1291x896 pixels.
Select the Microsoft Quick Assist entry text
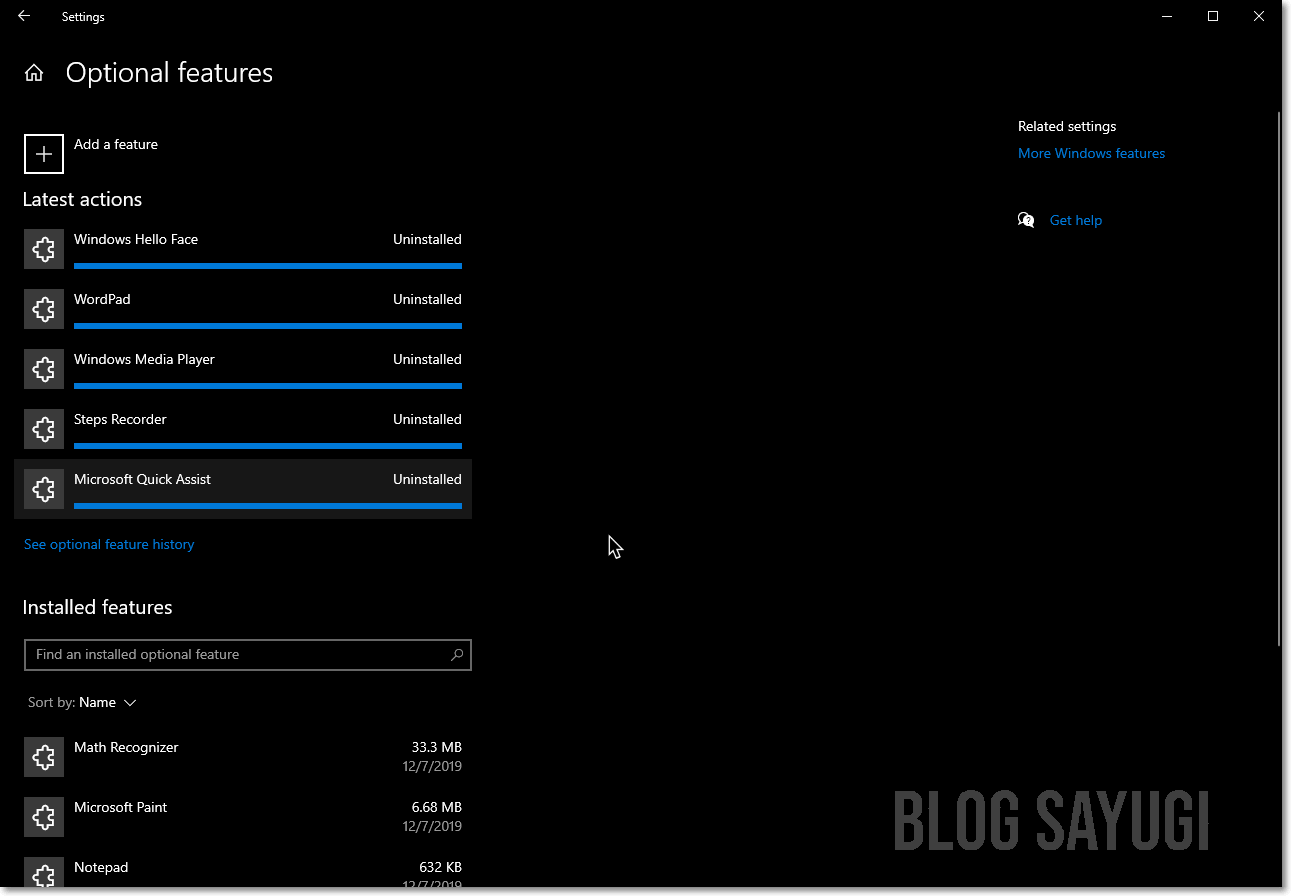point(142,479)
